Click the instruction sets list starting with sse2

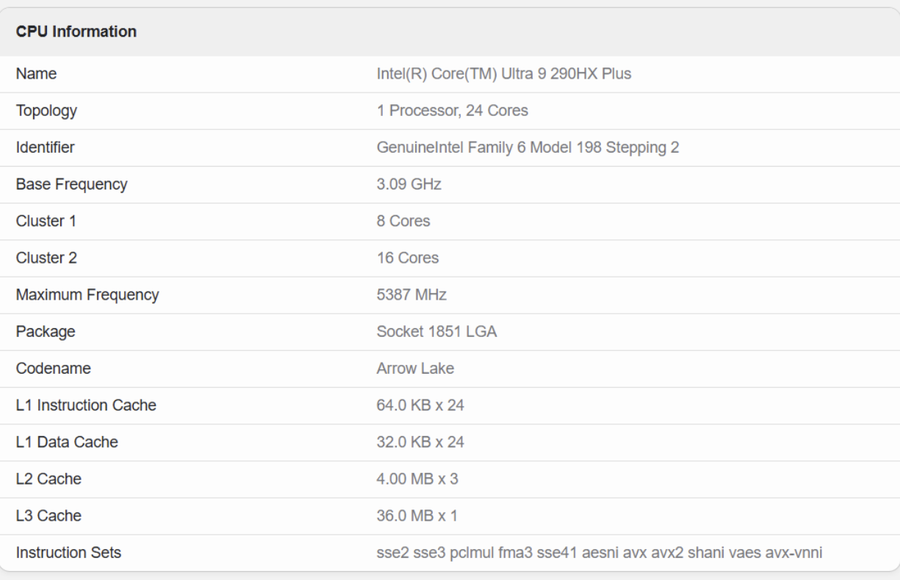(599, 553)
